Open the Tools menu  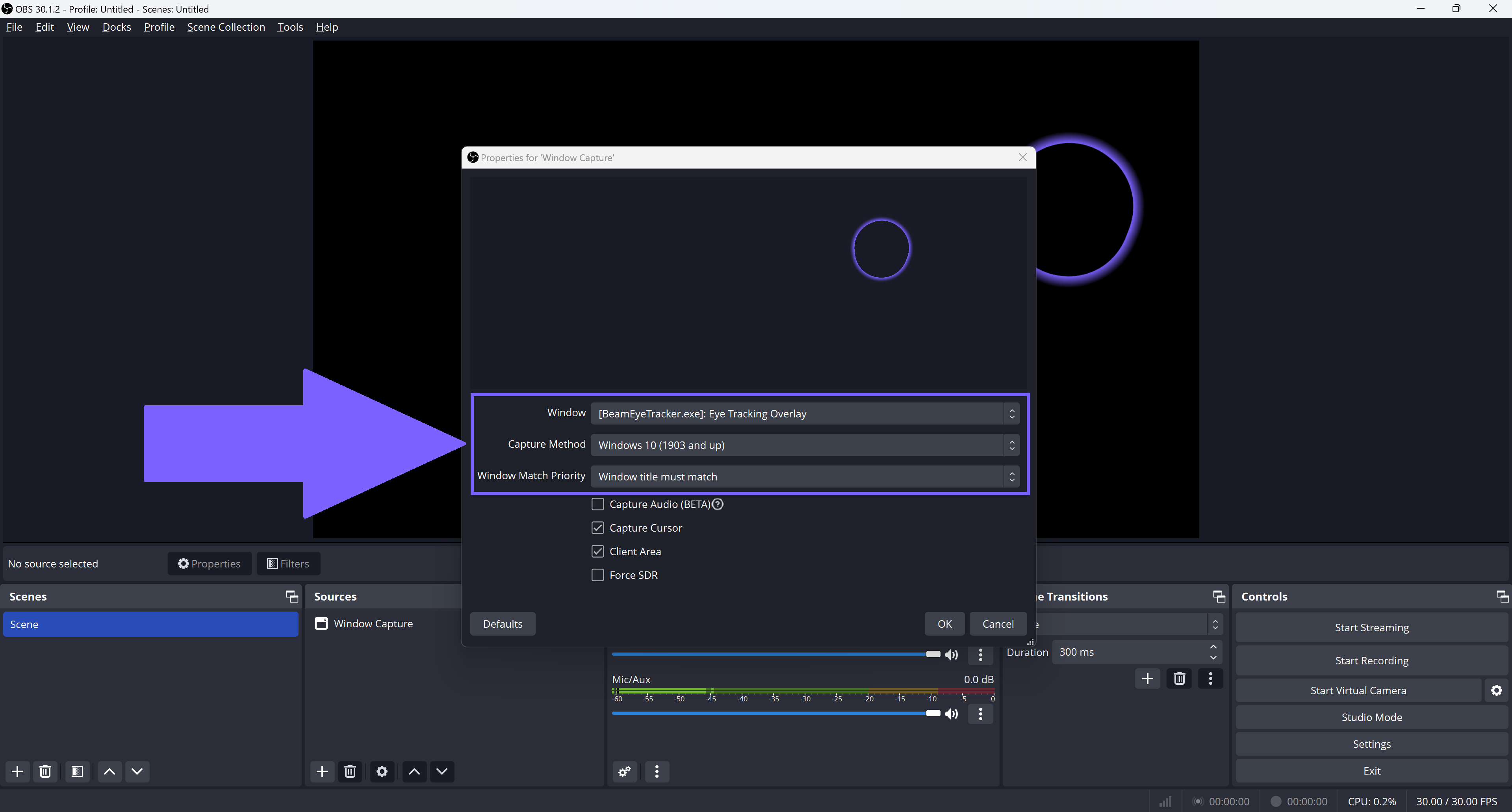pos(290,27)
